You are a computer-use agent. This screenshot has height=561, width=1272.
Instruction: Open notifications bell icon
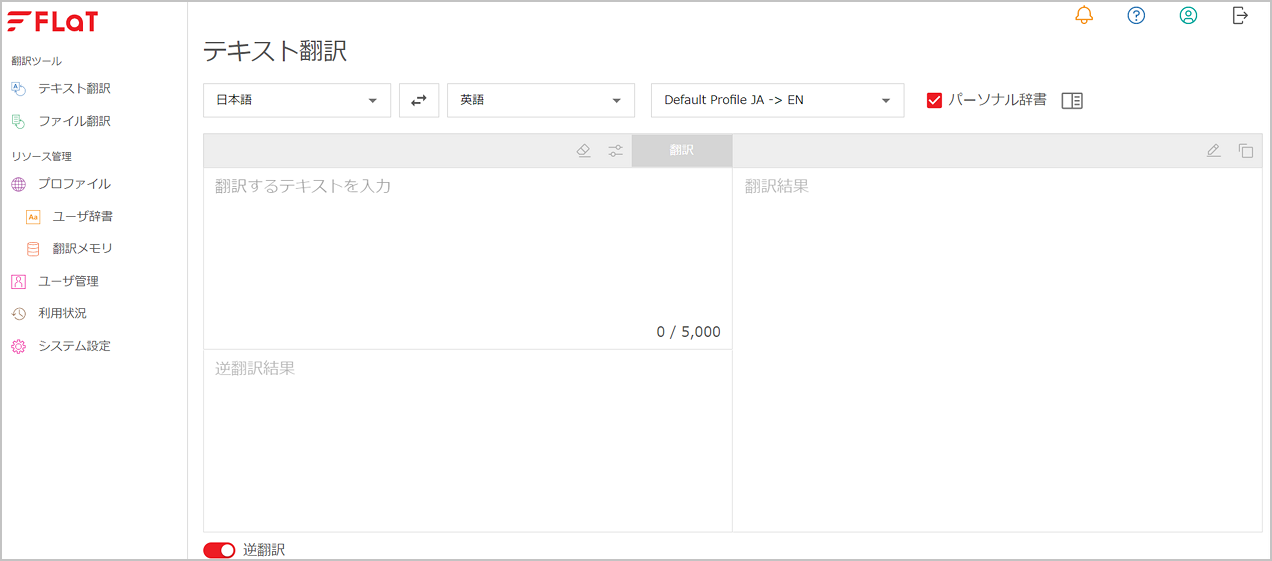click(1084, 15)
